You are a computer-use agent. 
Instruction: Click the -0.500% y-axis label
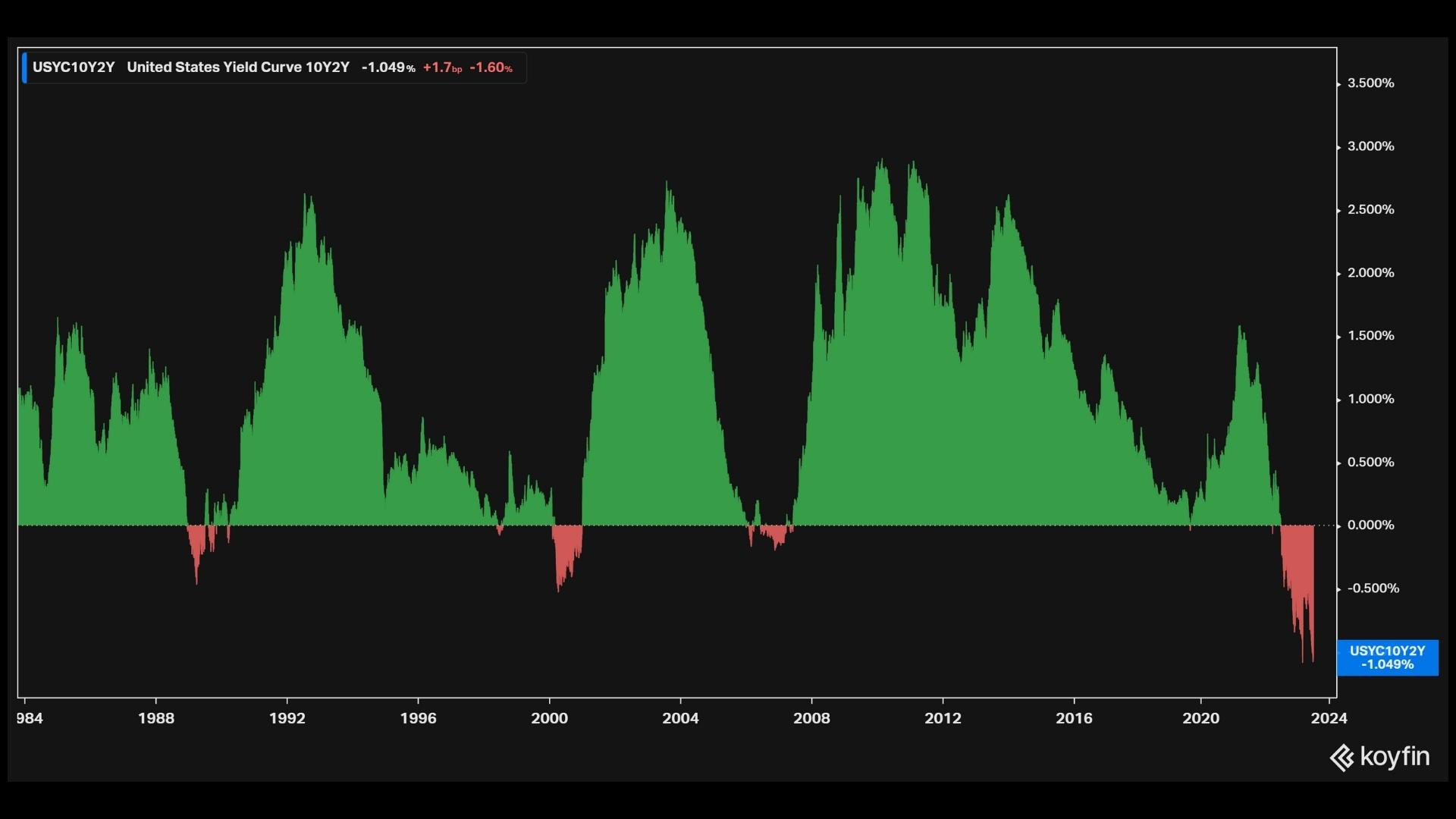coord(1373,588)
